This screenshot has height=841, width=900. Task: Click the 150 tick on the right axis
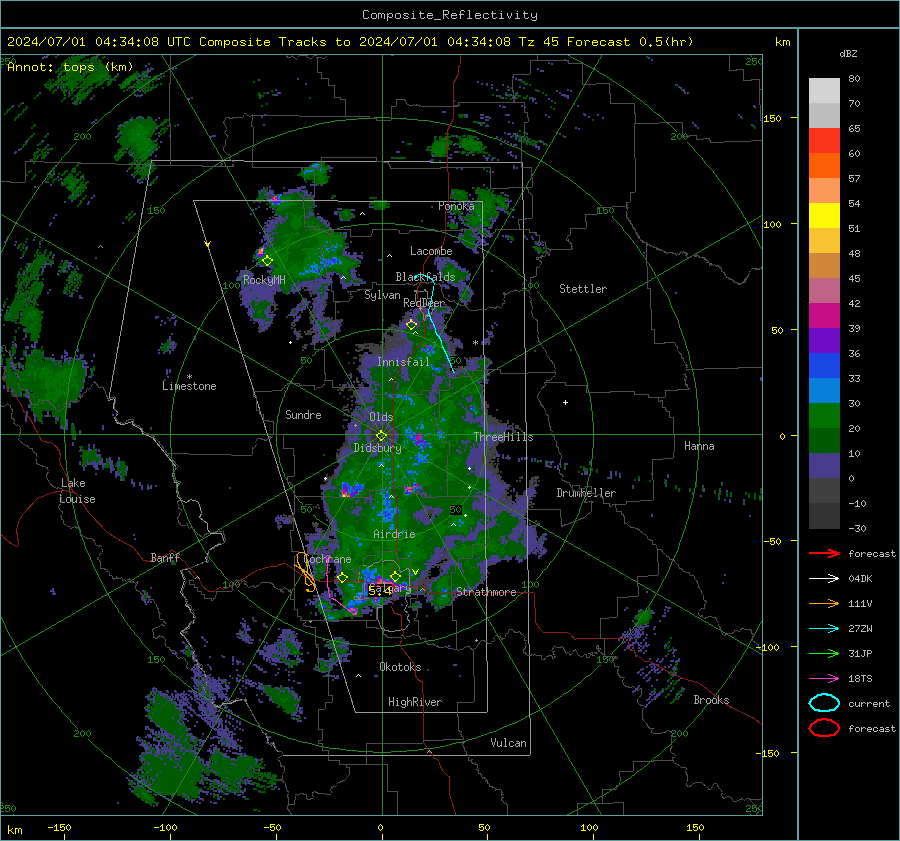[772, 118]
